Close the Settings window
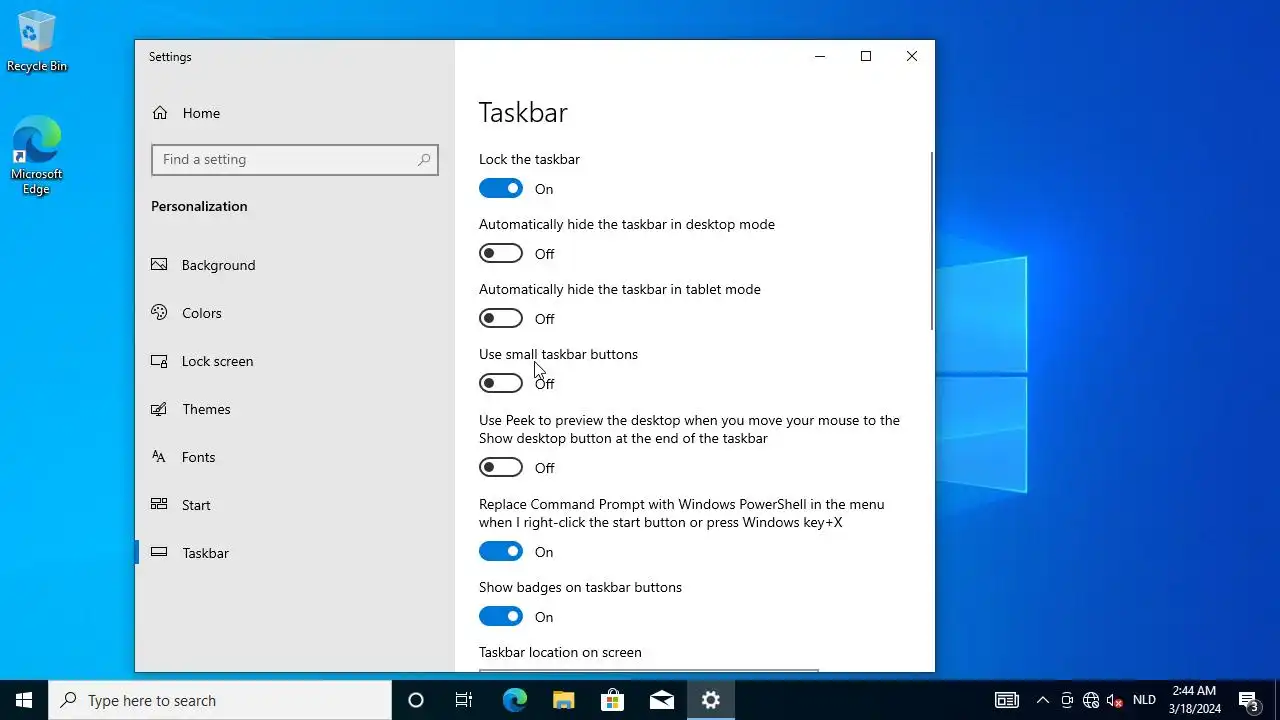Viewport: 1280px width, 720px height. 912,56
